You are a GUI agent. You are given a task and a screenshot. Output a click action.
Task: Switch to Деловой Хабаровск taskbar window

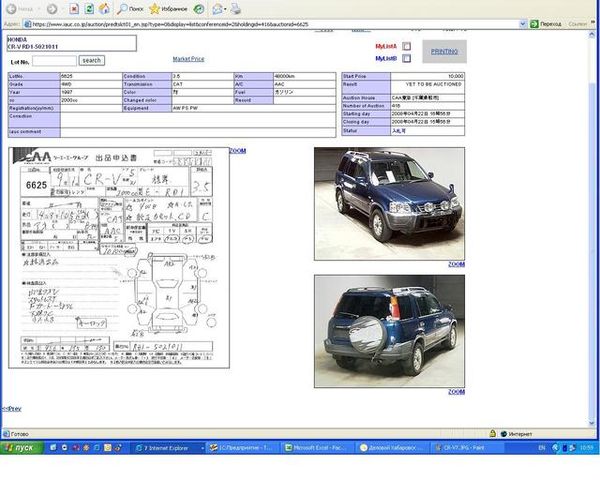[x=392, y=447]
